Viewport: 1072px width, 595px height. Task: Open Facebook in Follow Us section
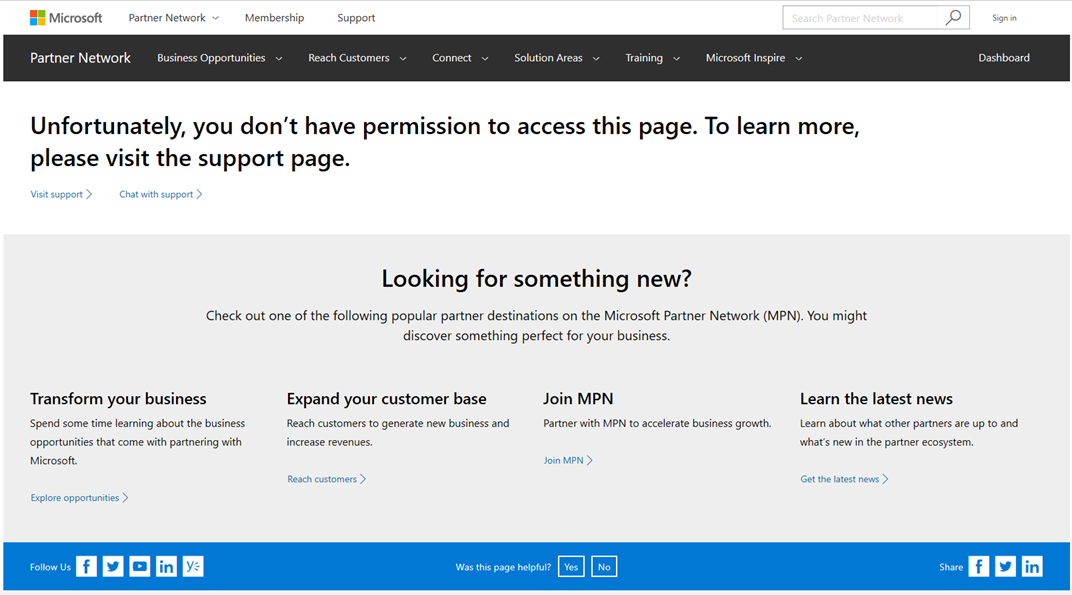[86, 566]
